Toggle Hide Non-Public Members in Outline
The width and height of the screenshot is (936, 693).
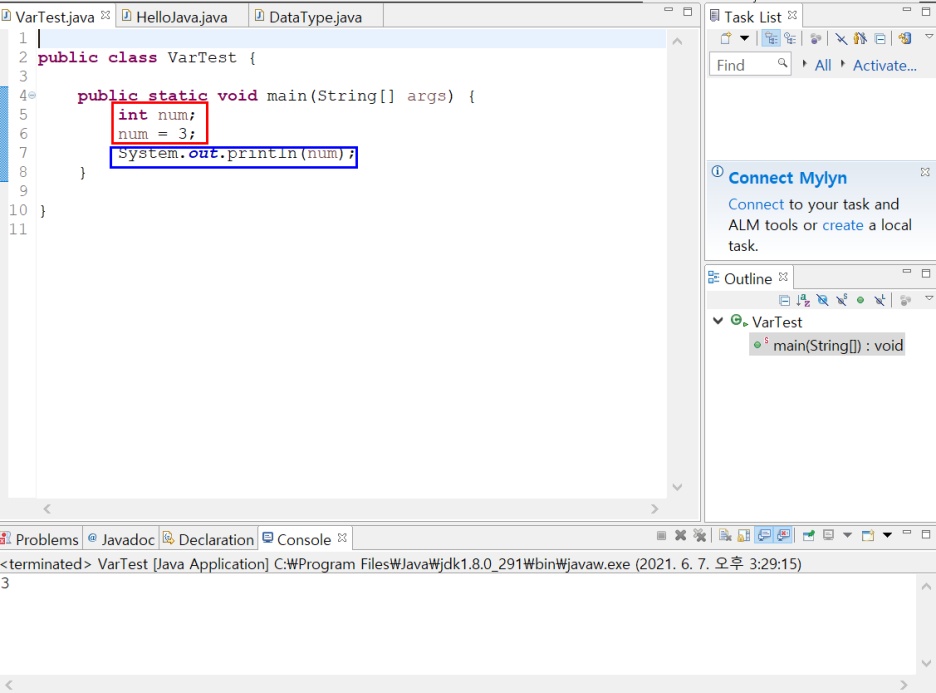[x=860, y=300]
